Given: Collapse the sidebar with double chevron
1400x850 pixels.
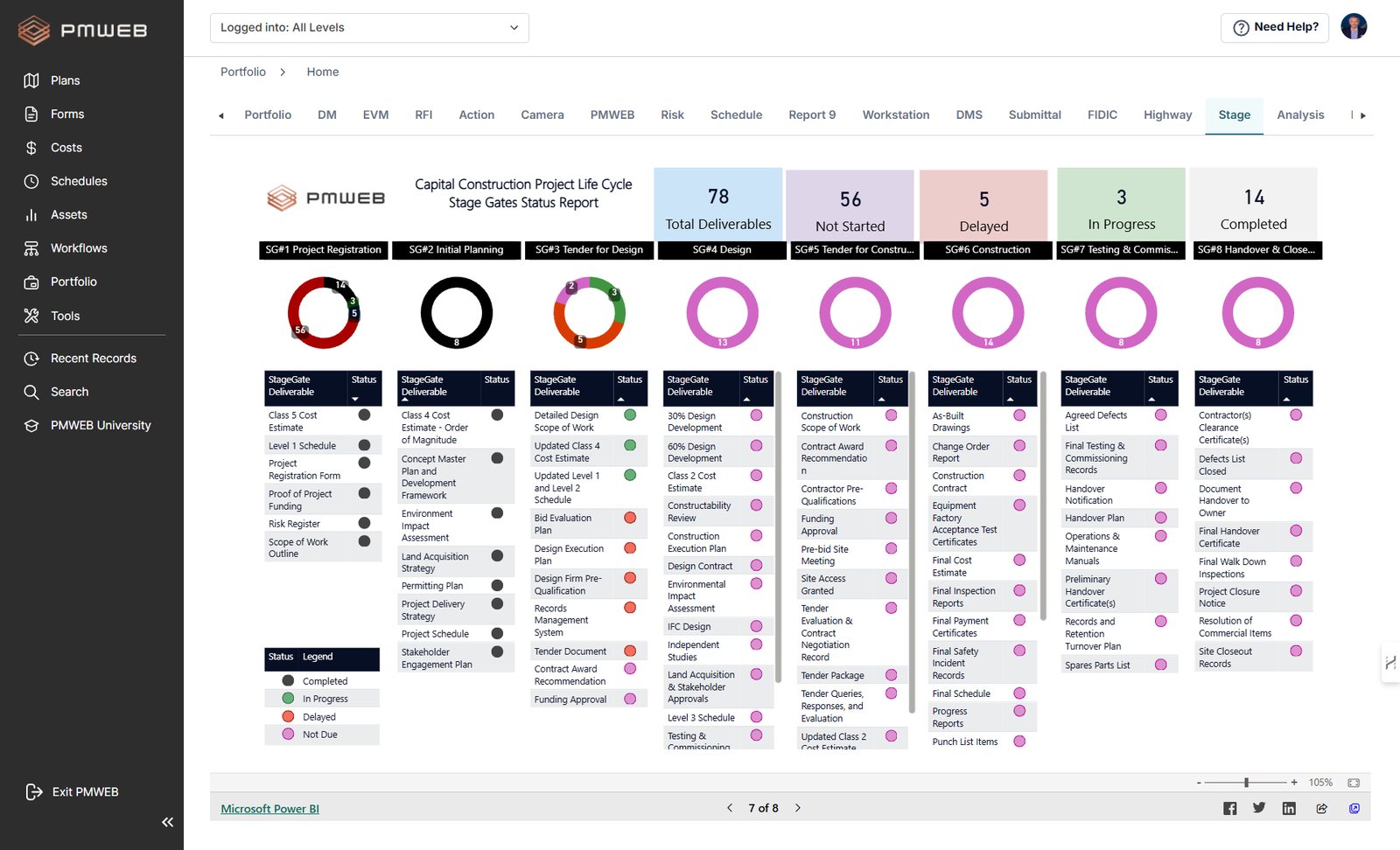Looking at the screenshot, I should 167,822.
